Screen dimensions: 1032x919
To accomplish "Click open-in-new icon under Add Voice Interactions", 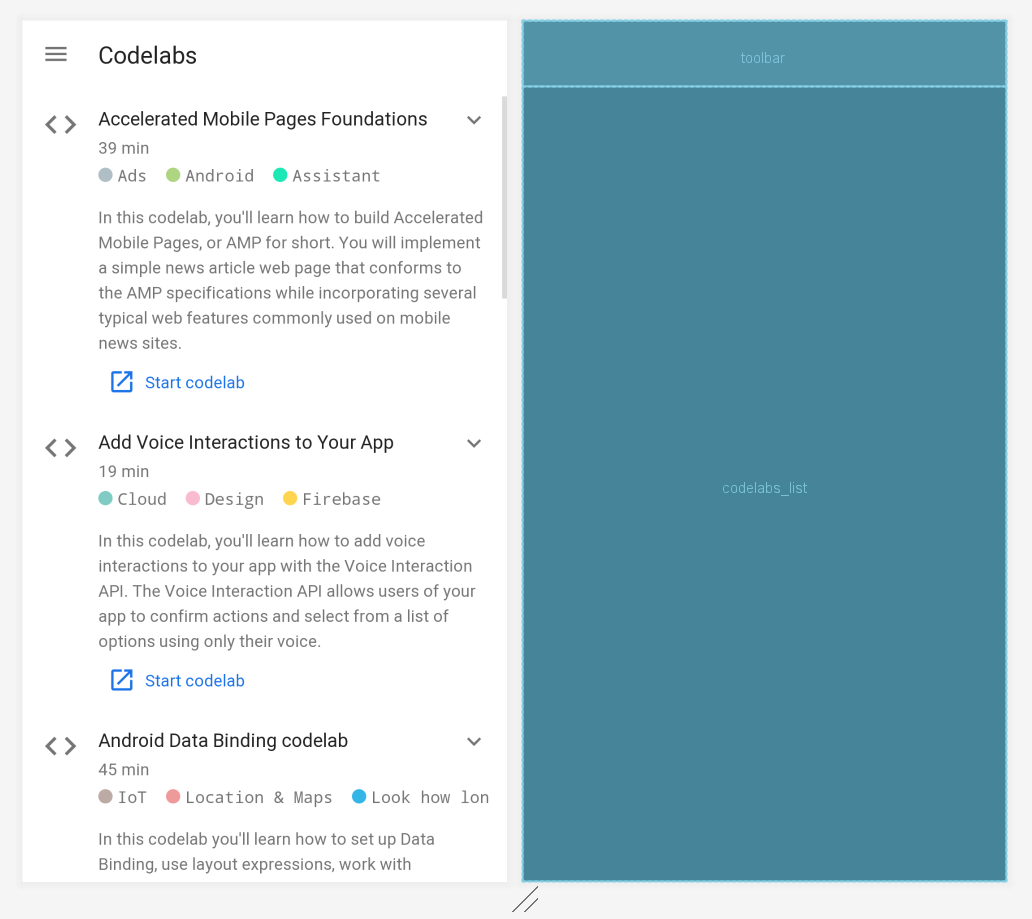I will click(x=122, y=680).
